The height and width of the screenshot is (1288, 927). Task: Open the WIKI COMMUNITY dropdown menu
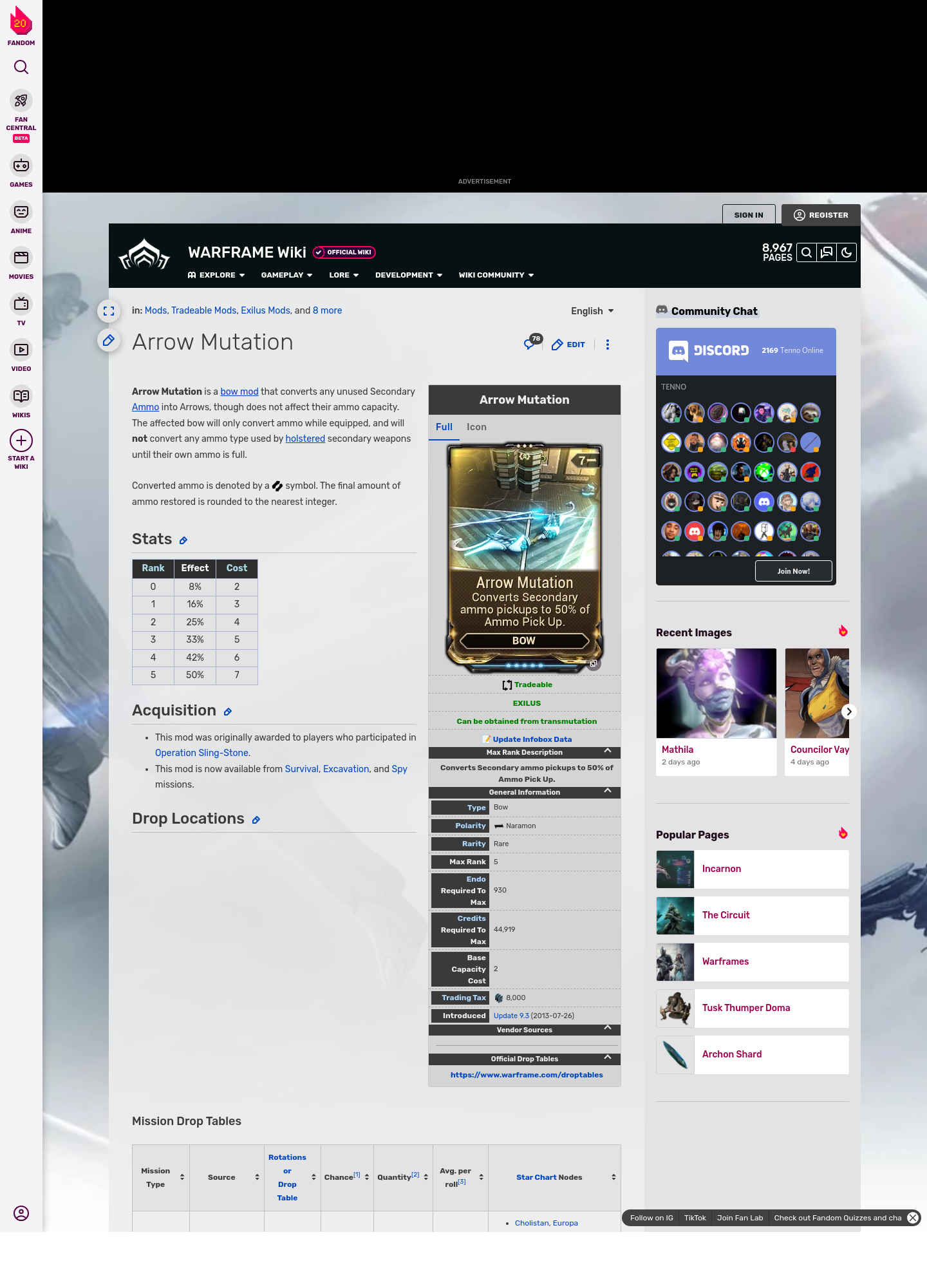496,275
